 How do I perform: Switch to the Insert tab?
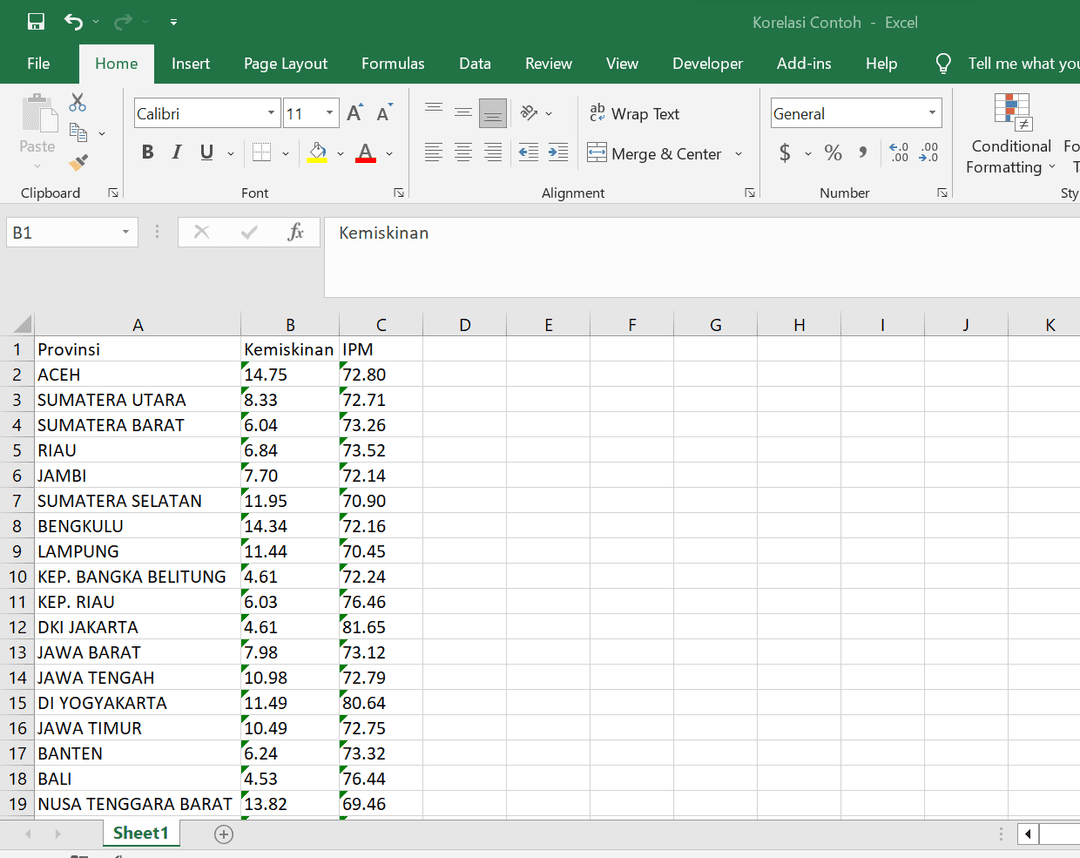pyautogui.click(x=191, y=63)
